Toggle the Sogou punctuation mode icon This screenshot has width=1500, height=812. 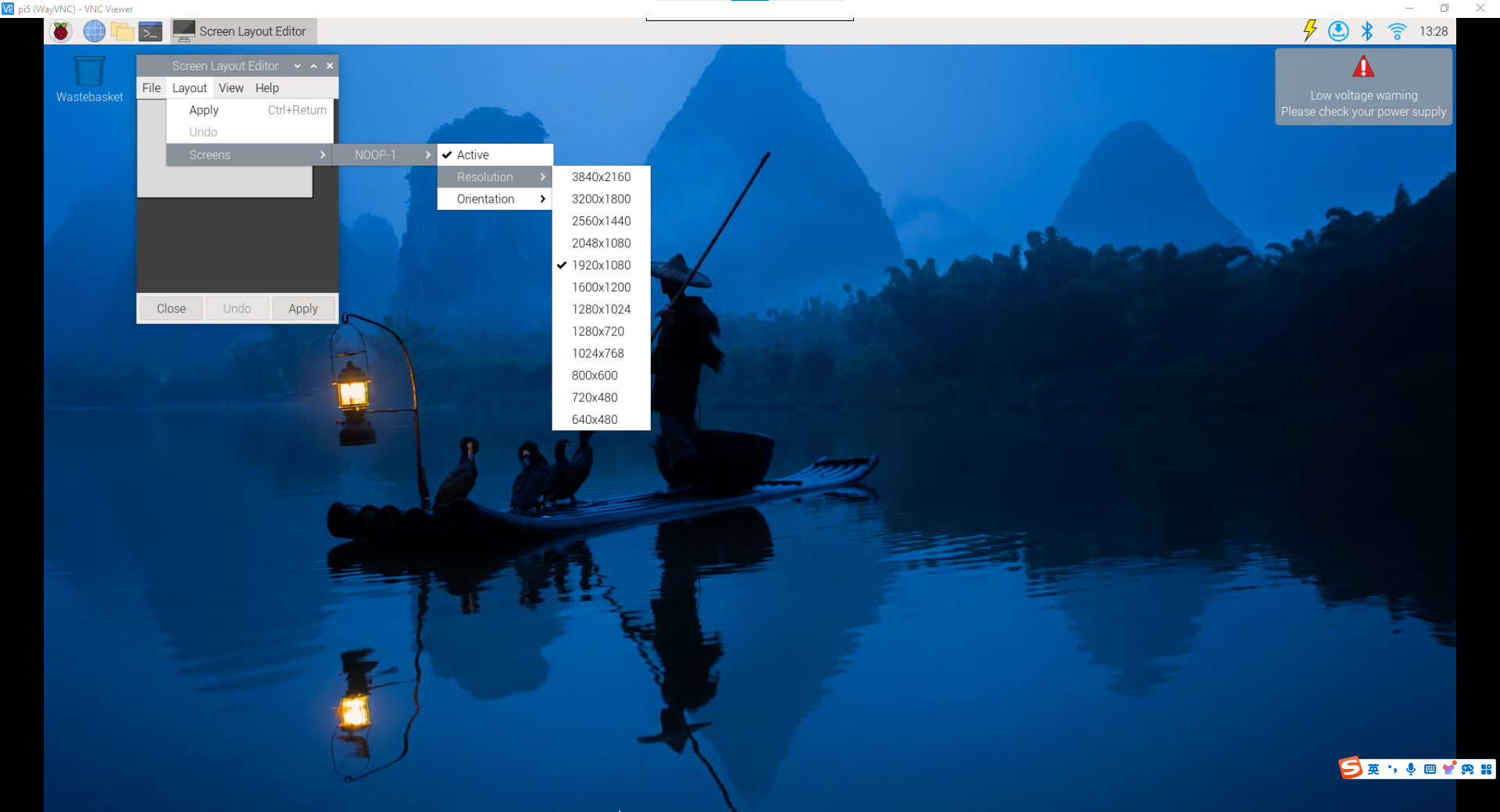[1392, 769]
